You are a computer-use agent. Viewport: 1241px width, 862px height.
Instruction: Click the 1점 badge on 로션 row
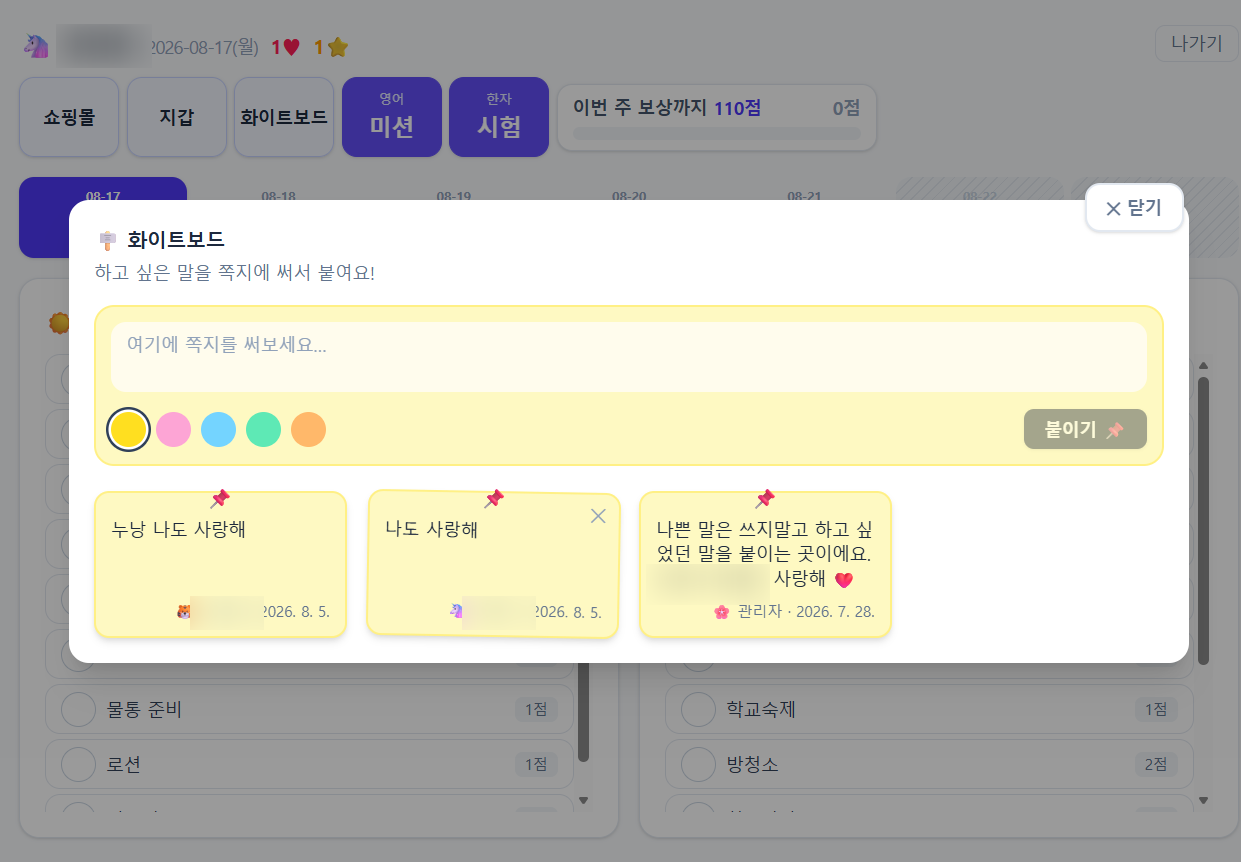coord(536,764)
